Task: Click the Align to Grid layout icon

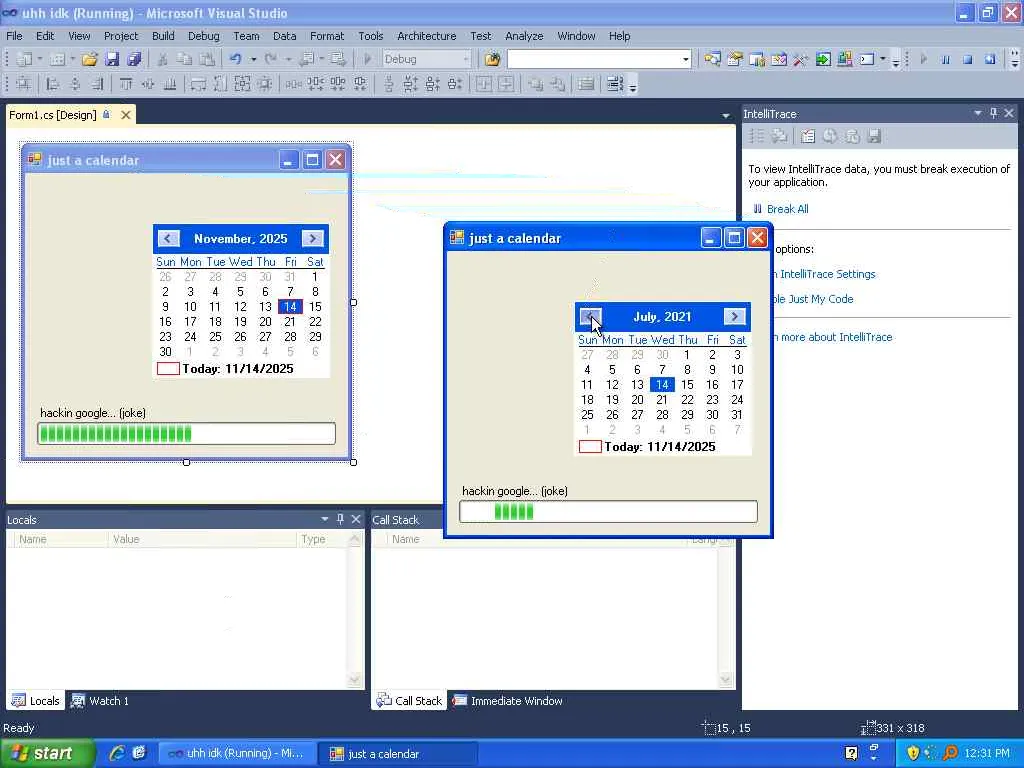Action: (x=23, y=84)
